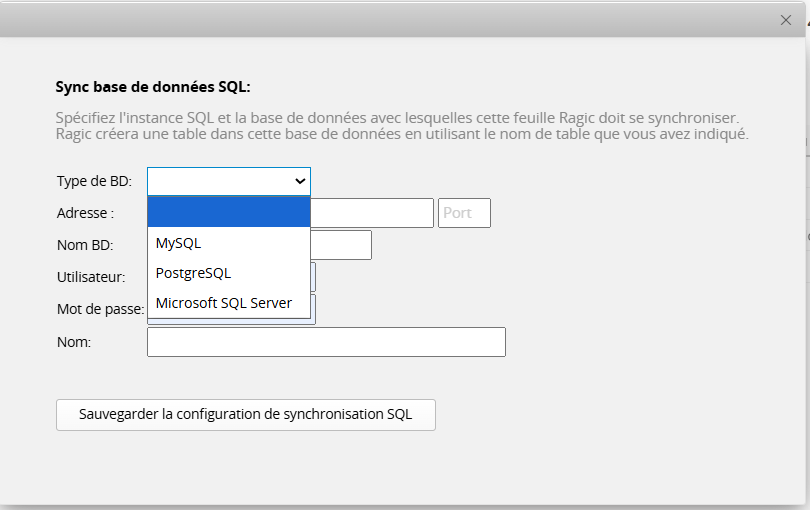Click the "Type de BD:" label
This screenshot has width=810, height=510.
pos(94,181)
